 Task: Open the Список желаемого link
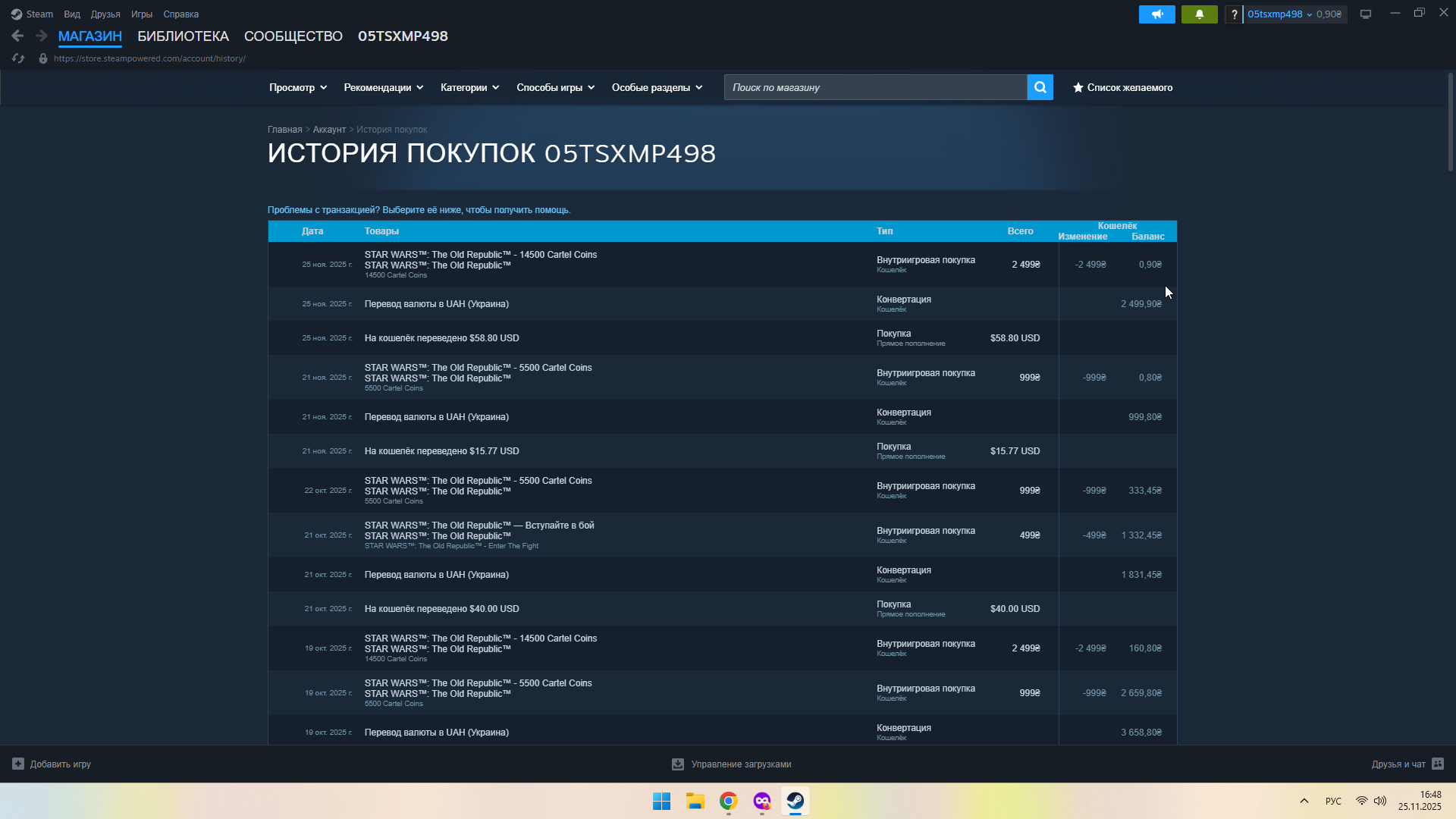tap(1122, 88)
